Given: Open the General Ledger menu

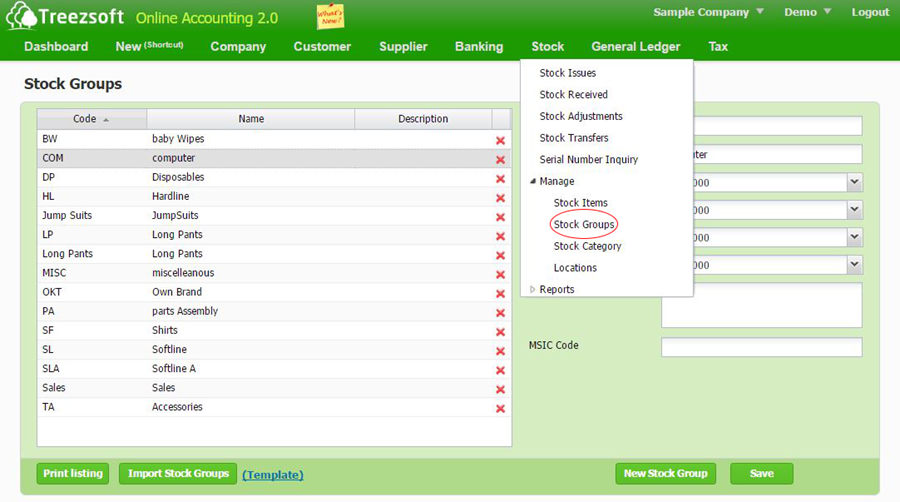Looking at the screenshot, I should (x=635, y=47).
